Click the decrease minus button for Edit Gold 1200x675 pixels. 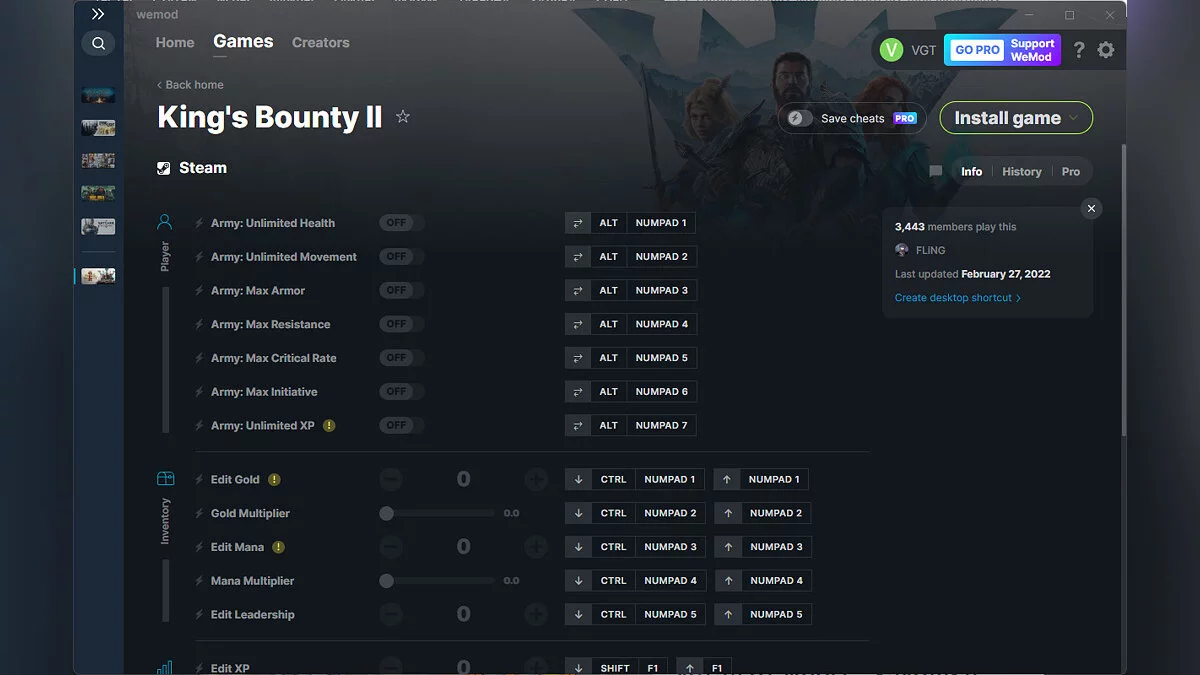click(391, 480)
